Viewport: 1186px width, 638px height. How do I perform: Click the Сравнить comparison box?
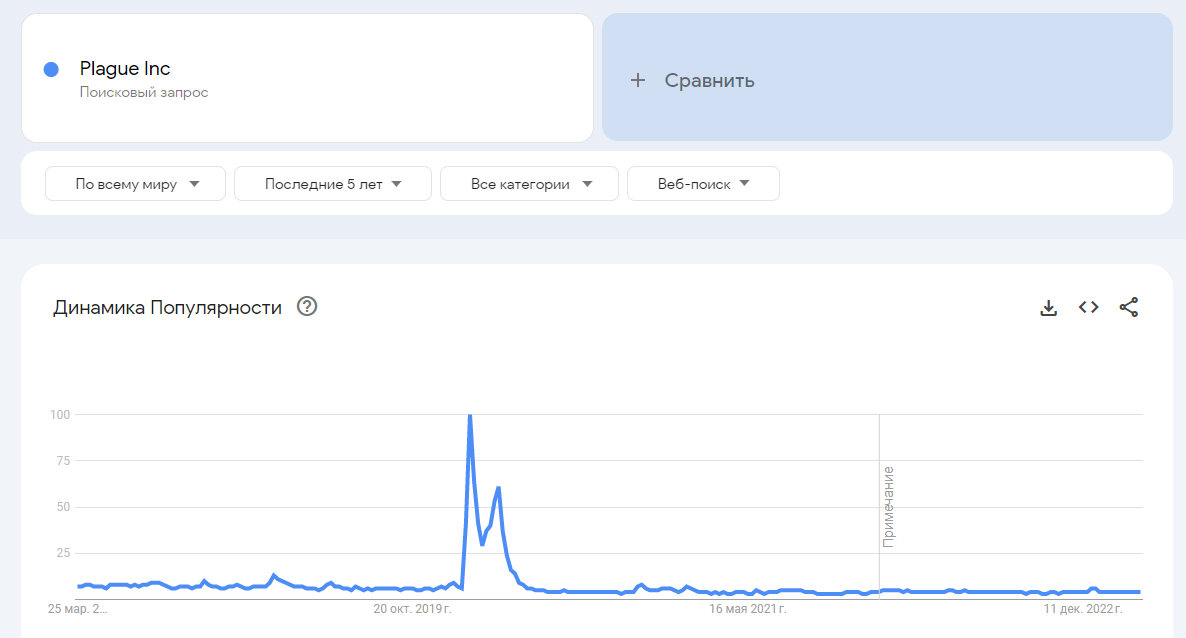[x=886, y=78]
